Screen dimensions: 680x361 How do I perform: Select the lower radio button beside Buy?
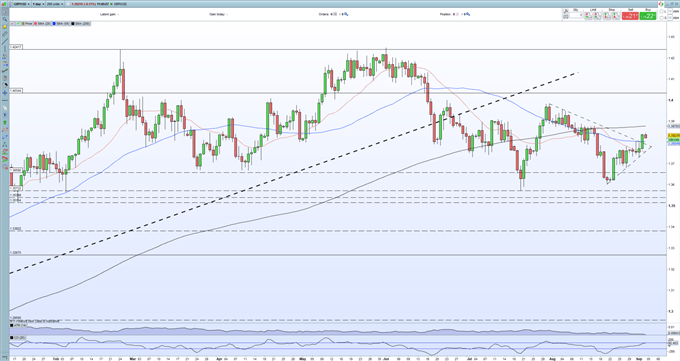tap(662, 18)
